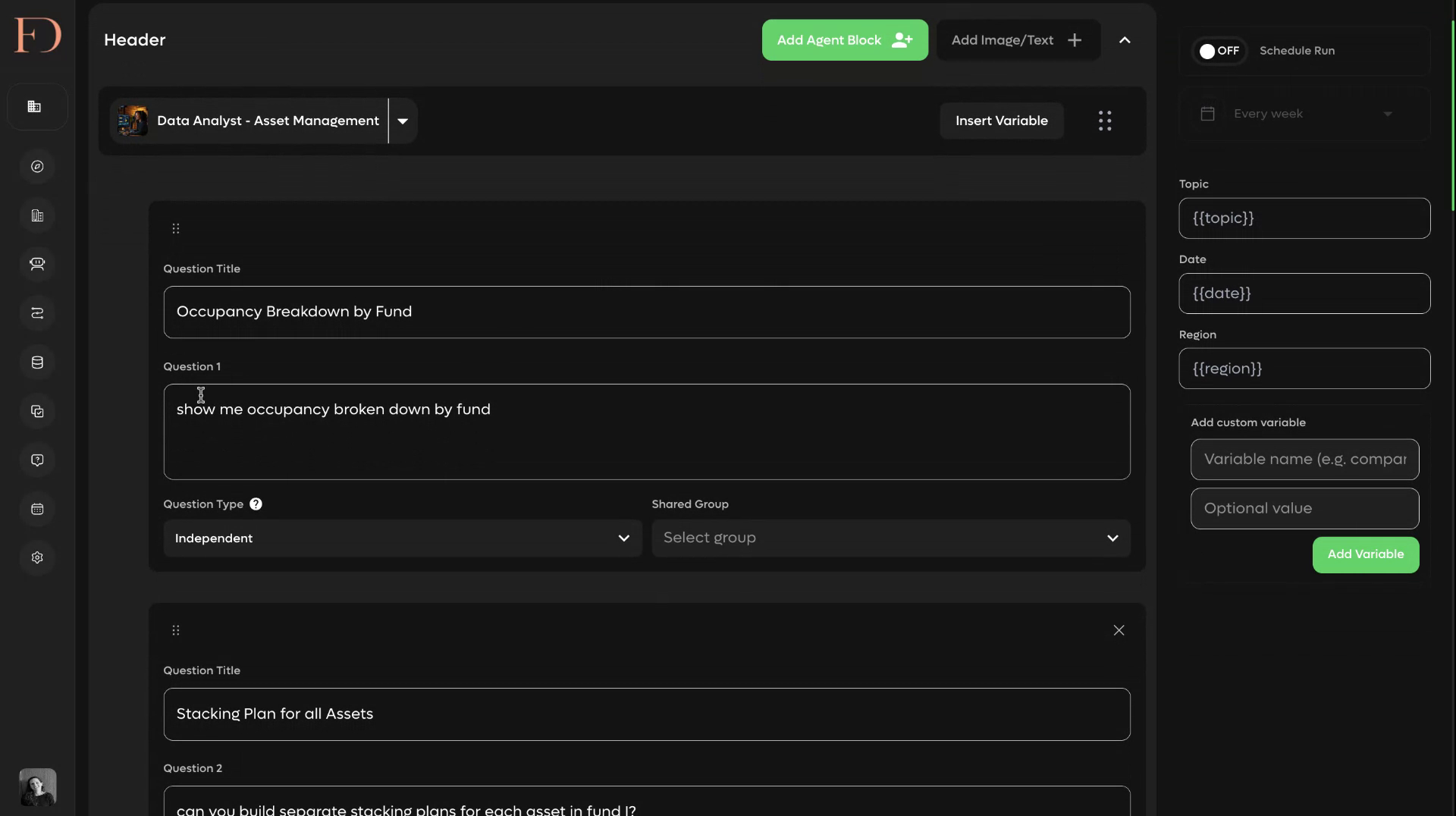Viewport: 1456px width, 816px height.
Task: Remove the Stacking Plan question with X
Action: tap(1119, 630)
